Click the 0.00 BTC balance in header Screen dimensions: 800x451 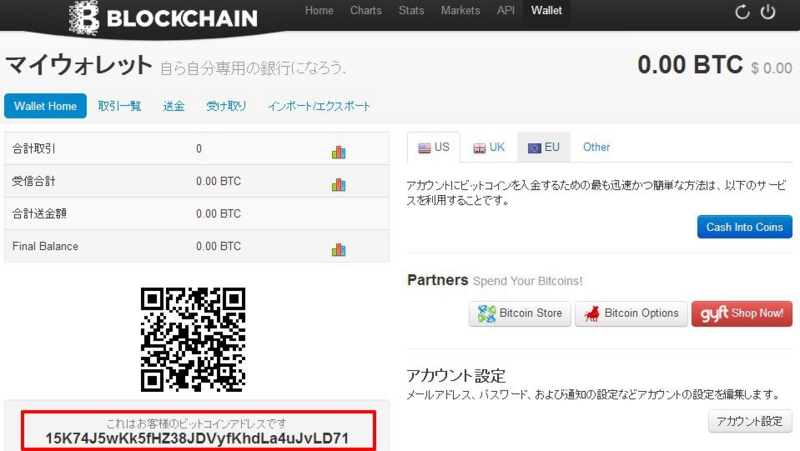(690, 65)
